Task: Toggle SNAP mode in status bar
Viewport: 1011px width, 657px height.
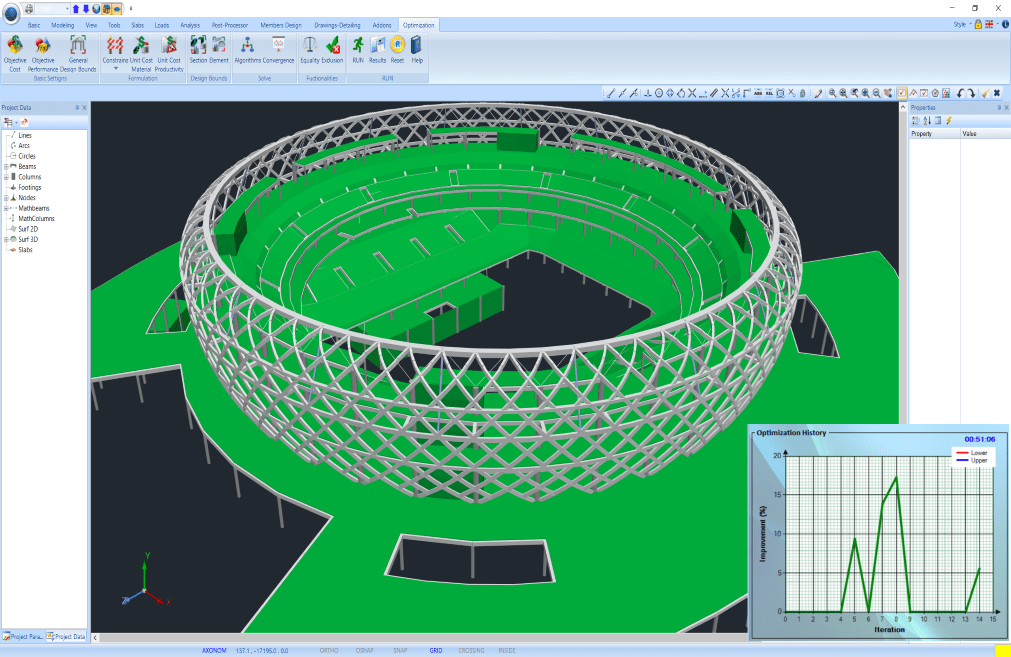Action: tap(400, 651)
